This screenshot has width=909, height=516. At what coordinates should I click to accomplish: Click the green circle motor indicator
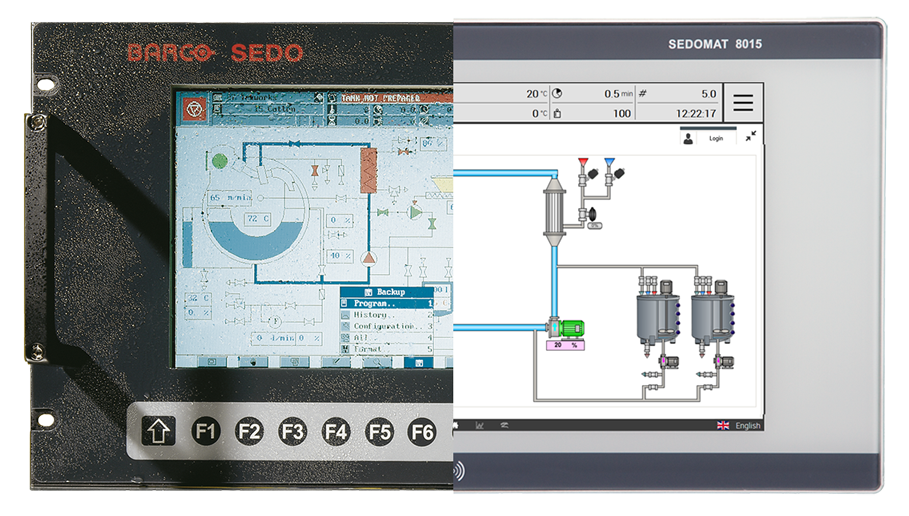(220, 161)
